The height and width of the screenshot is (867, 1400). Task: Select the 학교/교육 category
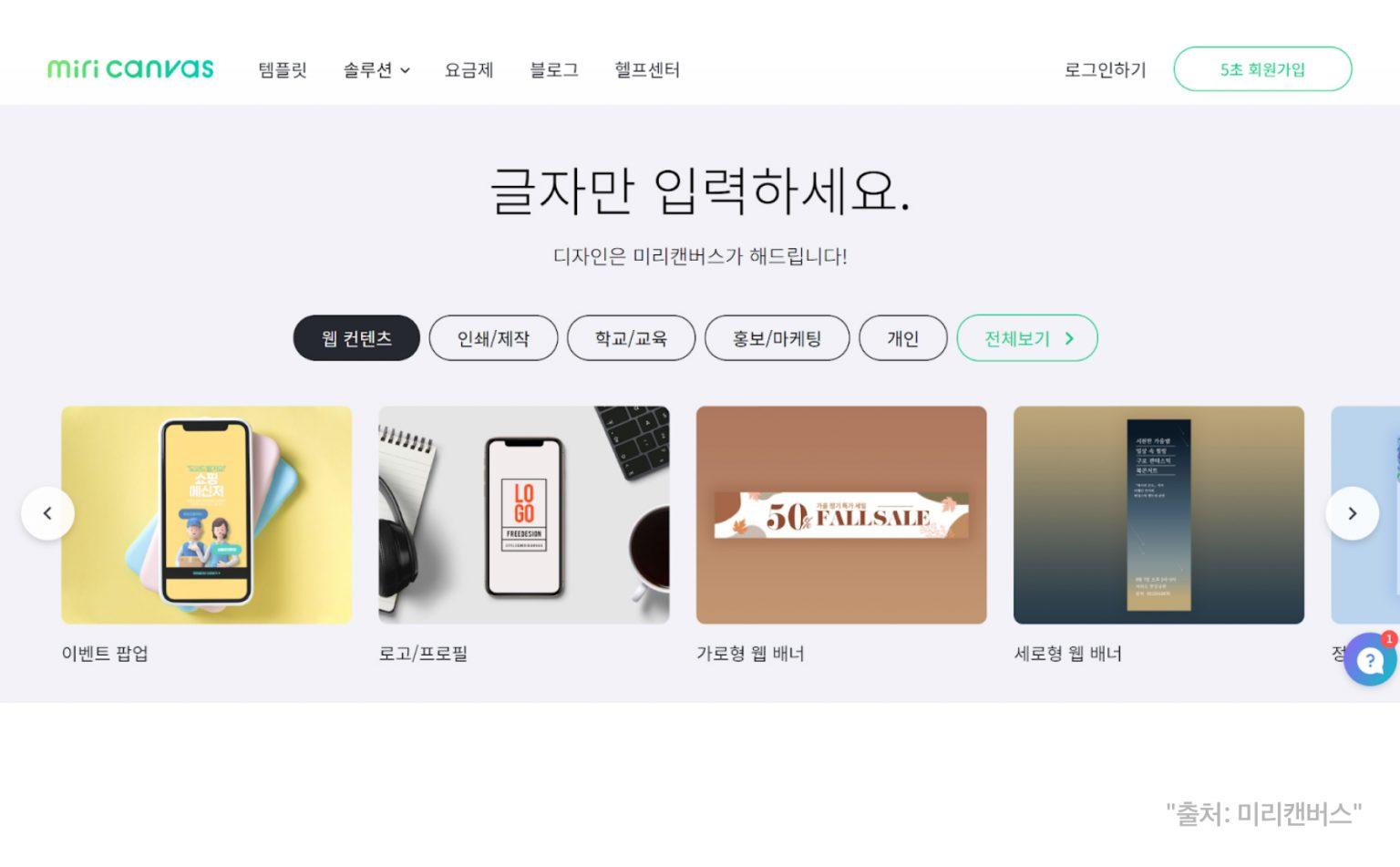(x=631, y=338)
